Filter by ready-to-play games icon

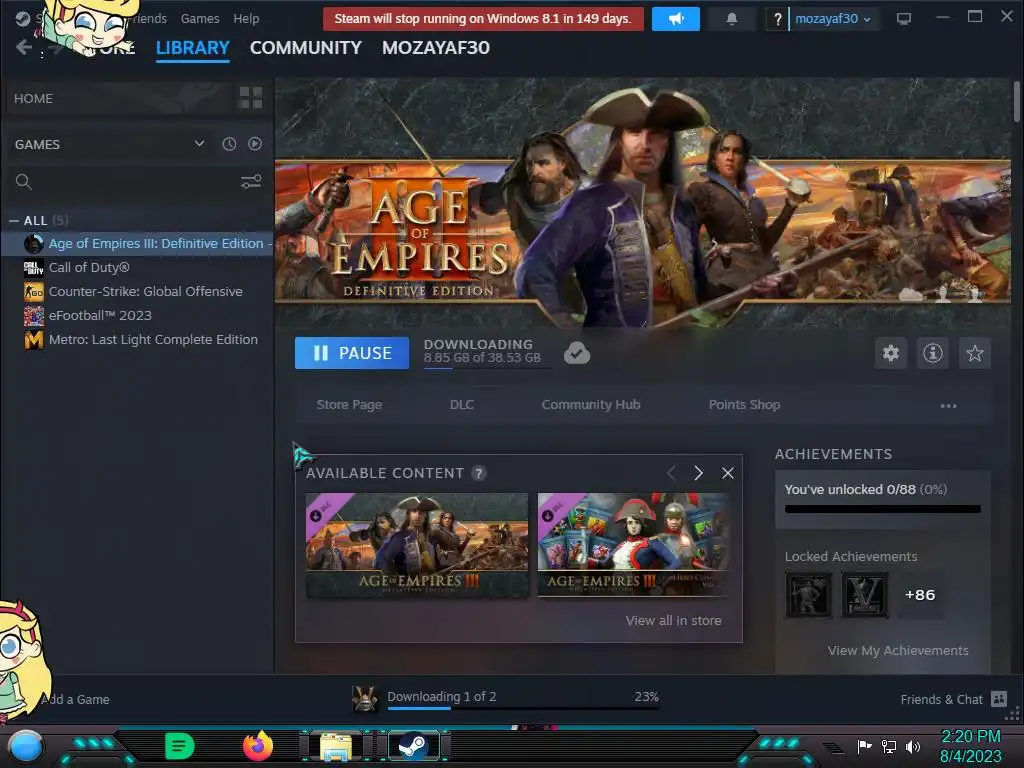pyautogui.click(x=255, y=144)
